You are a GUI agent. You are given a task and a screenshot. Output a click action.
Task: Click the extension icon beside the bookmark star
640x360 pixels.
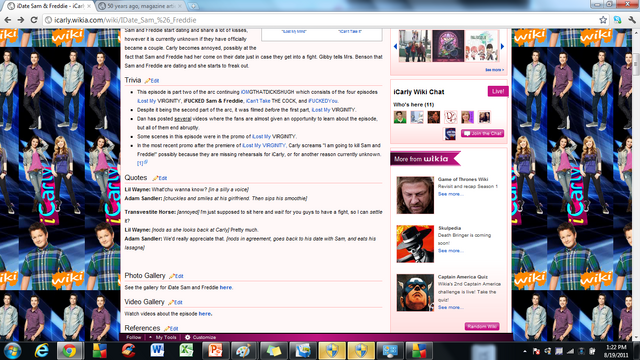pos(618,20)
